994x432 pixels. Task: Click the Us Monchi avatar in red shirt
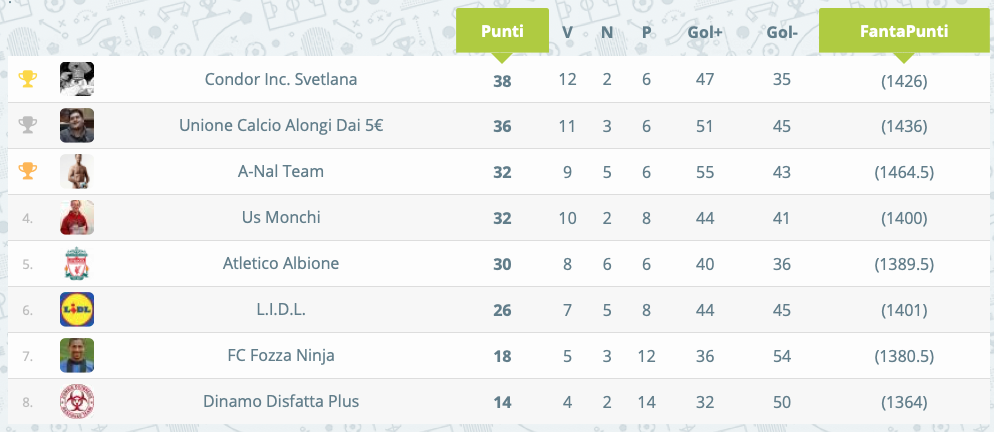point(77,218)
